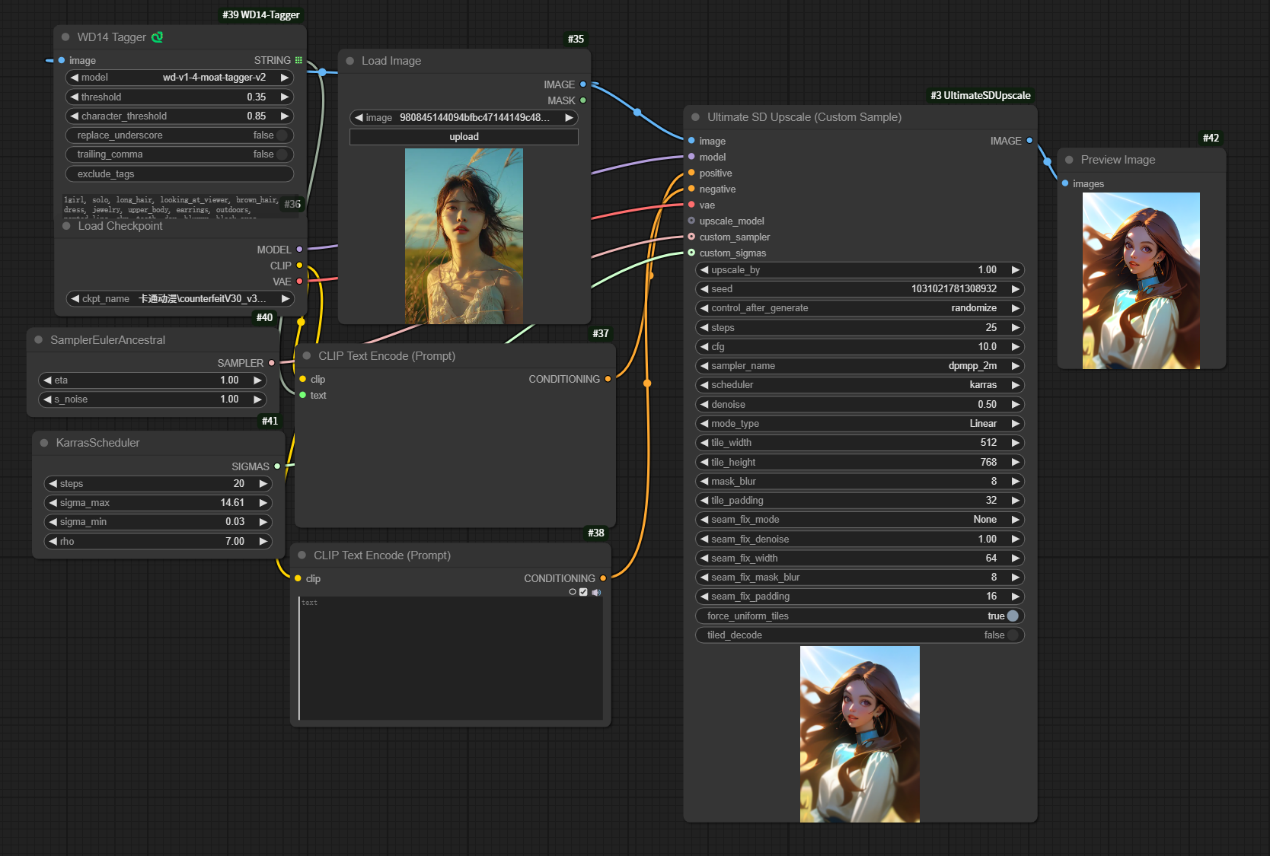Click the Load Image node collapse dot
Viewport: 1270px width, 856px height.
[x=350, y=61]
